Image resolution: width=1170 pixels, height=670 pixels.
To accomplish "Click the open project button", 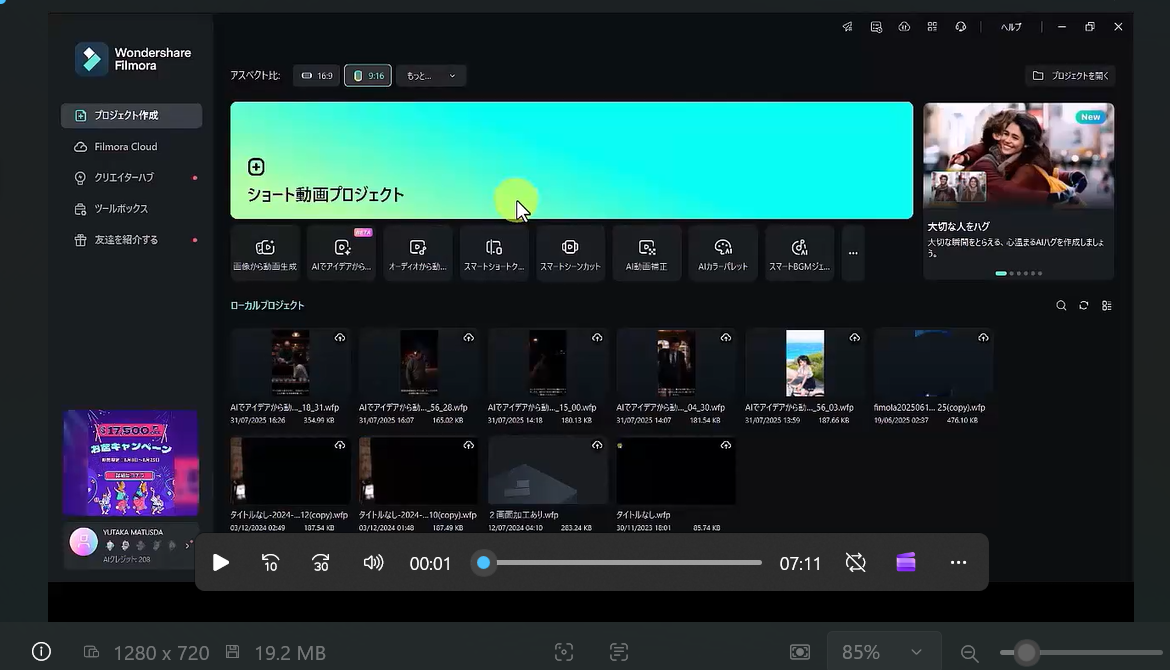I will click(1071, 76).
